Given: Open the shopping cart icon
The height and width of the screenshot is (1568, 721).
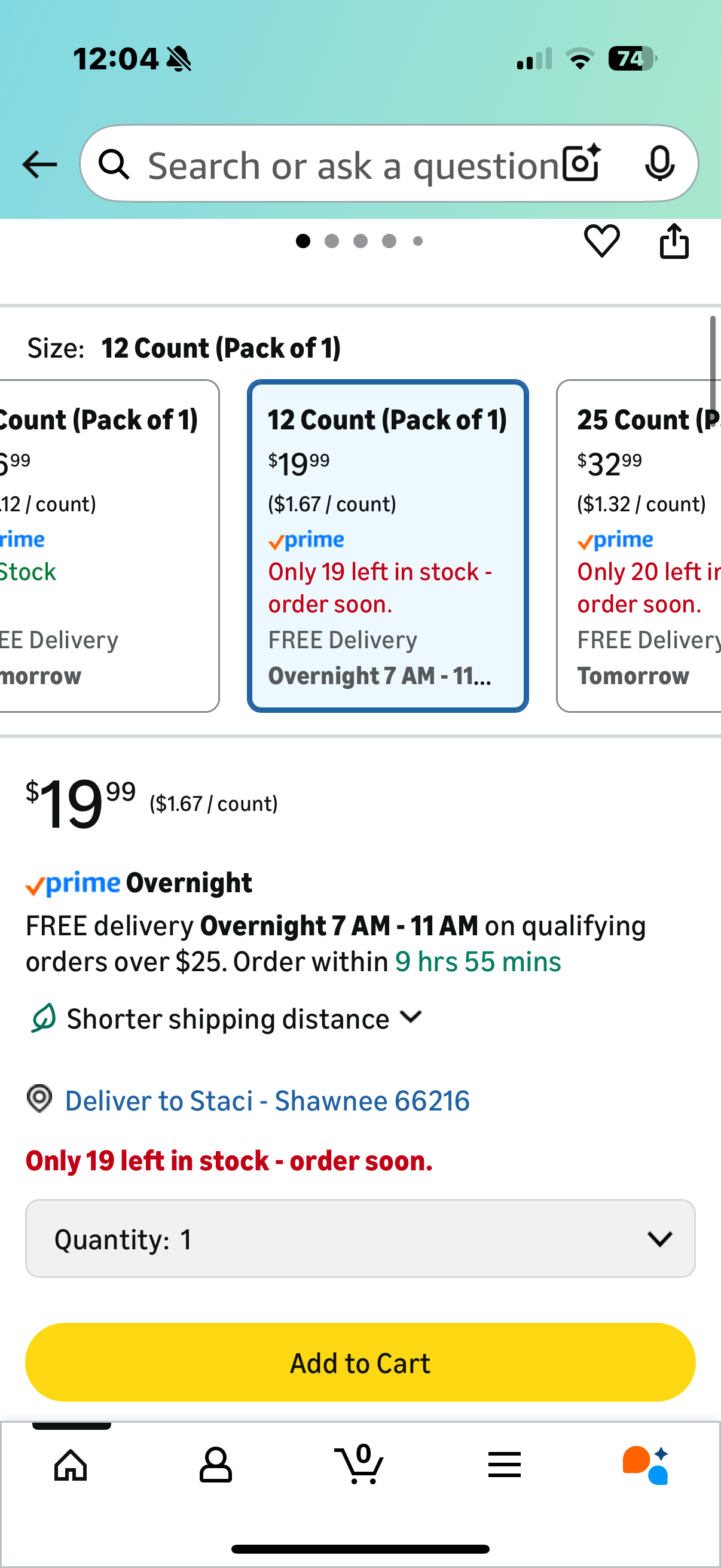Looking at the screenshot, I should point(359,1466).
